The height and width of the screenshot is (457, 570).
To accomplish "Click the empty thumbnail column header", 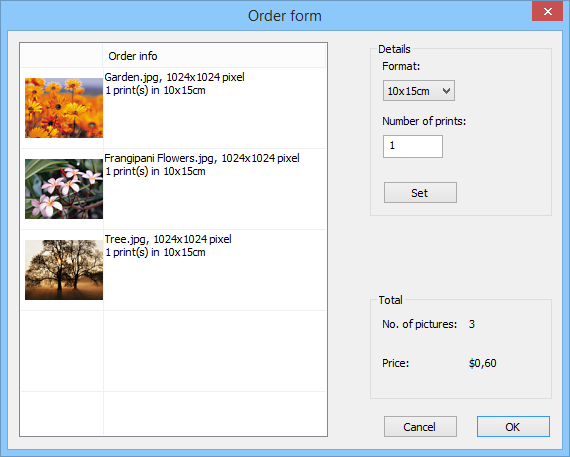I will pyautogui.click(x=62, y=56).
